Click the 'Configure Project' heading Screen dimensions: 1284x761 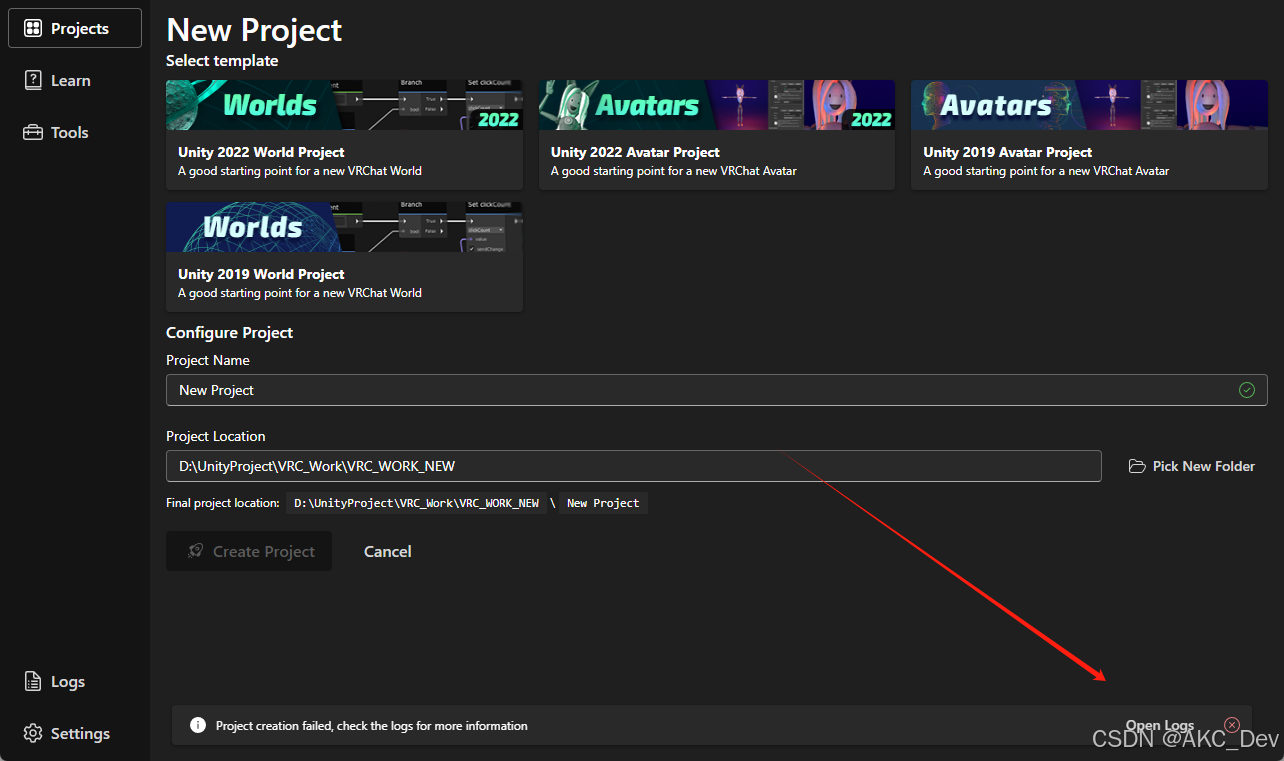tap(230, 333)
